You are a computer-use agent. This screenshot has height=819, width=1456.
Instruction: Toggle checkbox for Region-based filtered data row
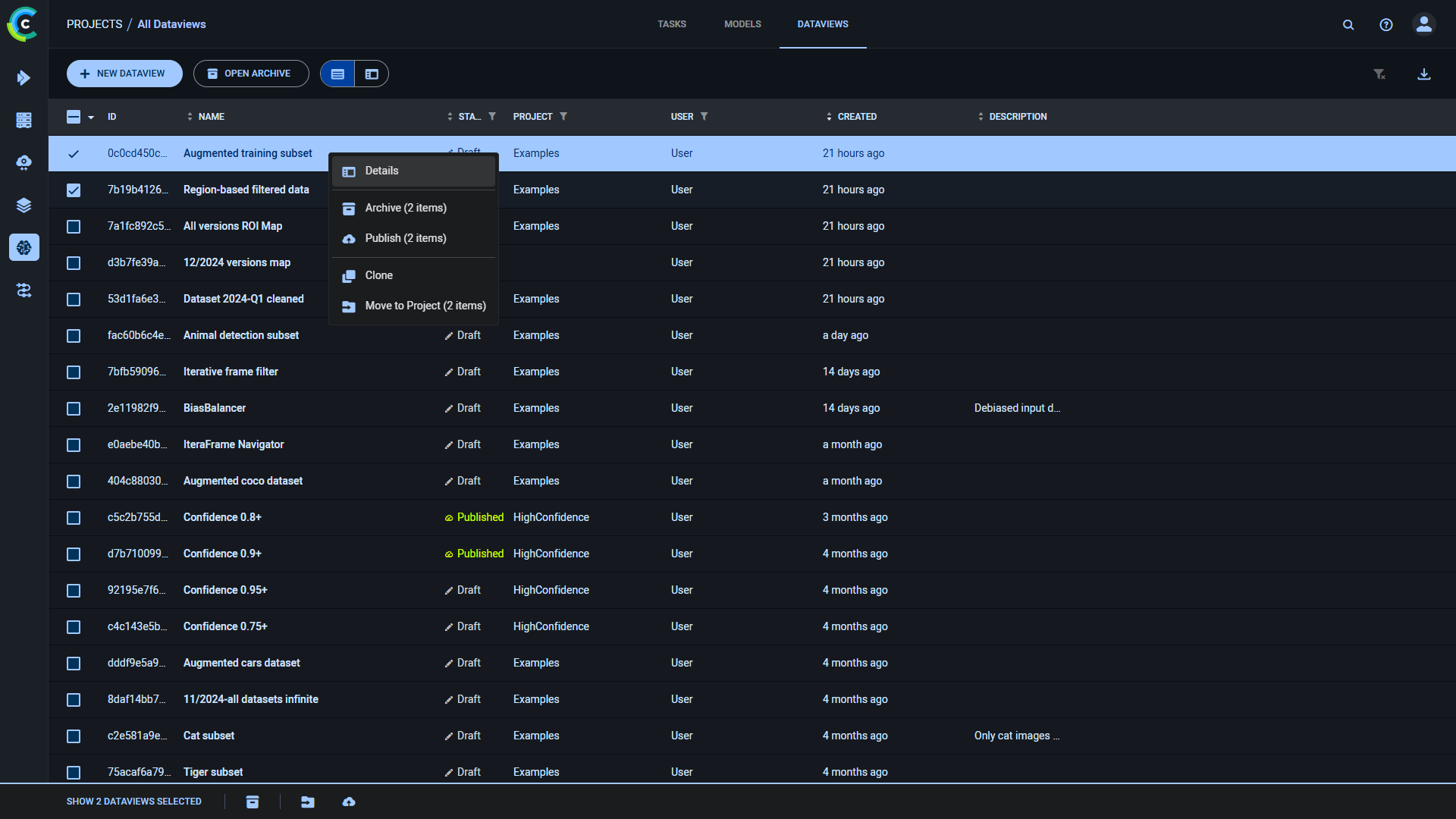74,190
